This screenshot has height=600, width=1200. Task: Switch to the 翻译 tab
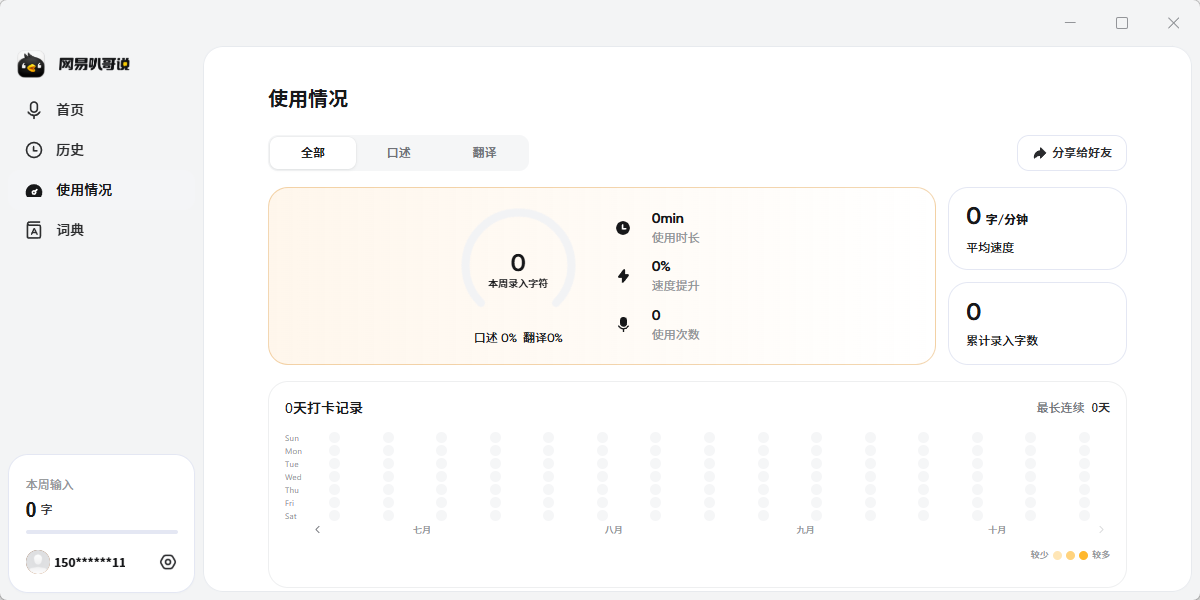pyautogui.click(x=485, y=153)
